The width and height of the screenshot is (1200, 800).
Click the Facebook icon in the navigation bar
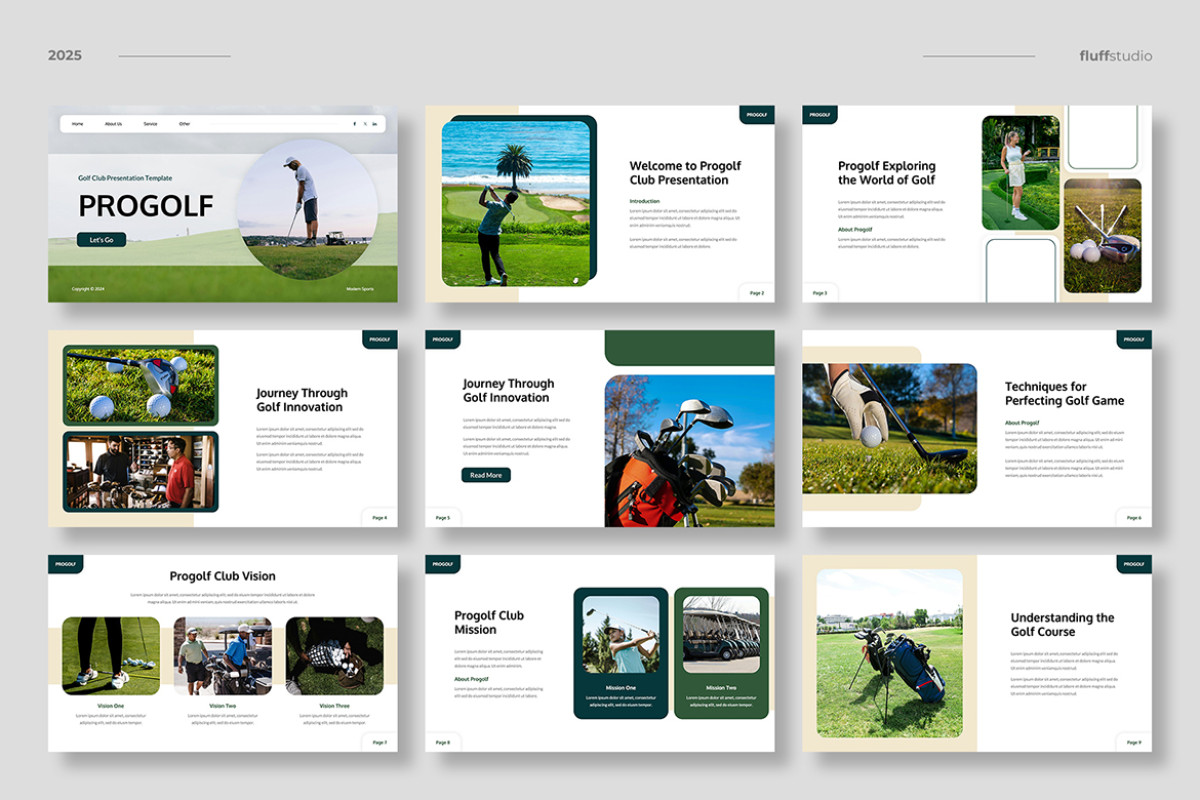pyautogui.click(x=355, y=124)
